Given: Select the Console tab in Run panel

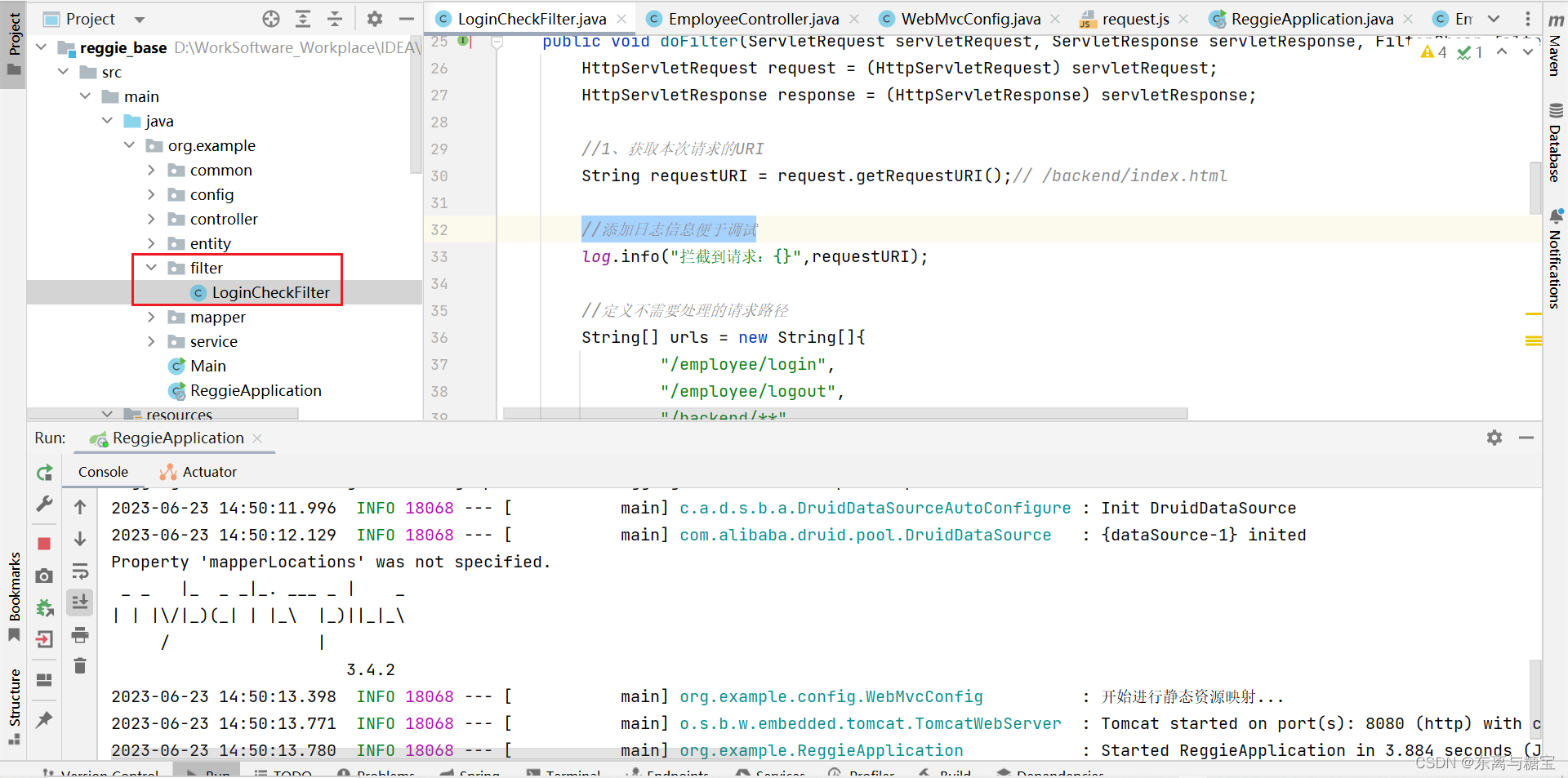Looking at the screenshot, I should 103,472.
